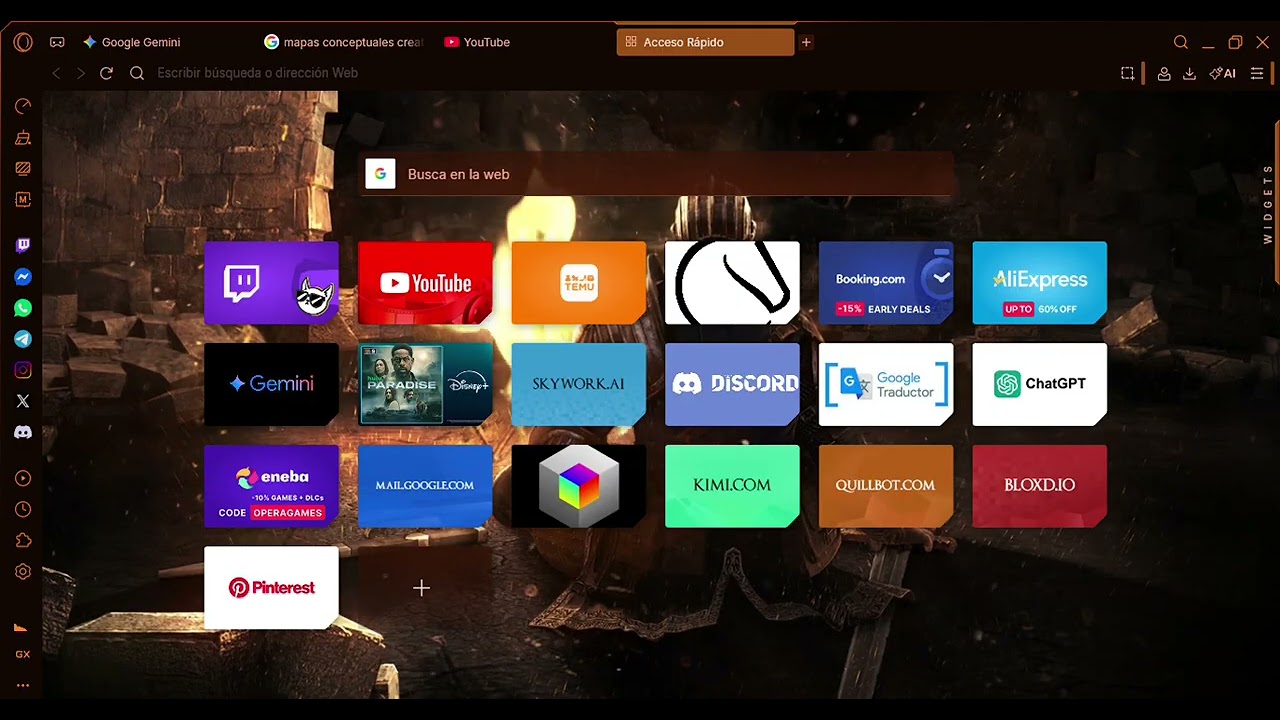Add a new speed dial site

(421, 588)
